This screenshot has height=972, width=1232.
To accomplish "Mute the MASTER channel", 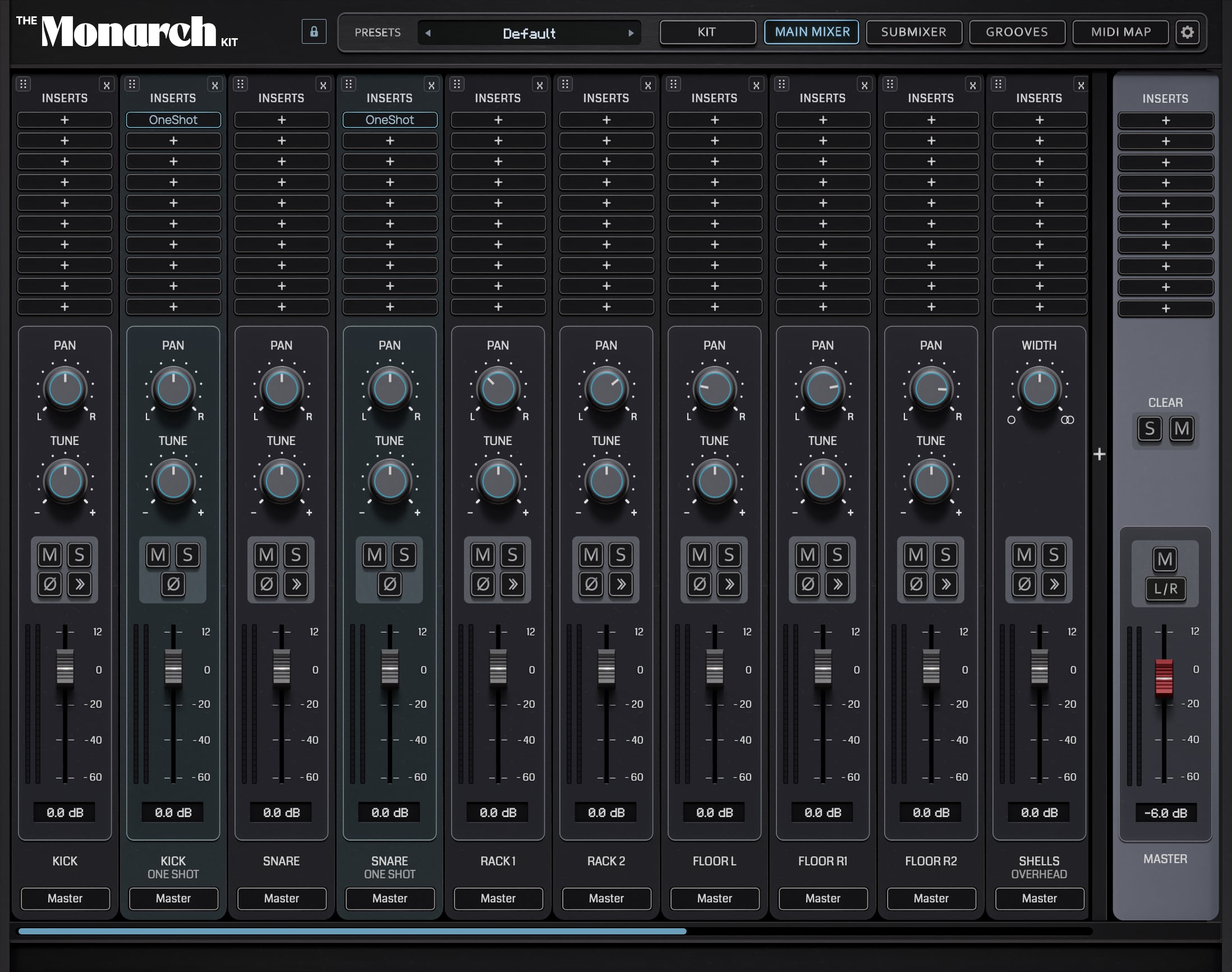I will click(1165, 560).
